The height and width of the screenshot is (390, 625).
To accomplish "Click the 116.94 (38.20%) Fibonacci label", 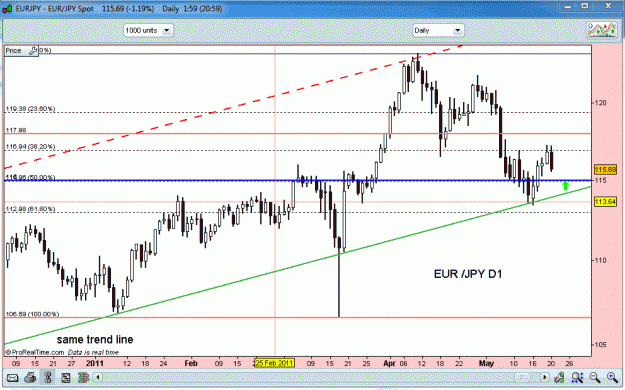I will (x=30, y=147).
